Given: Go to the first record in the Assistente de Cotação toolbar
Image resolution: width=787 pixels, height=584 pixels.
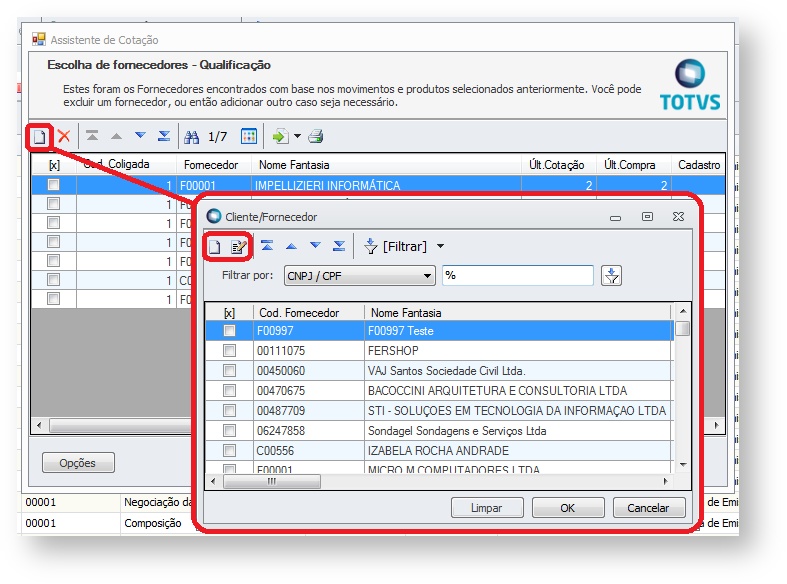Looking at the screenshot, I should pos(92,136).
